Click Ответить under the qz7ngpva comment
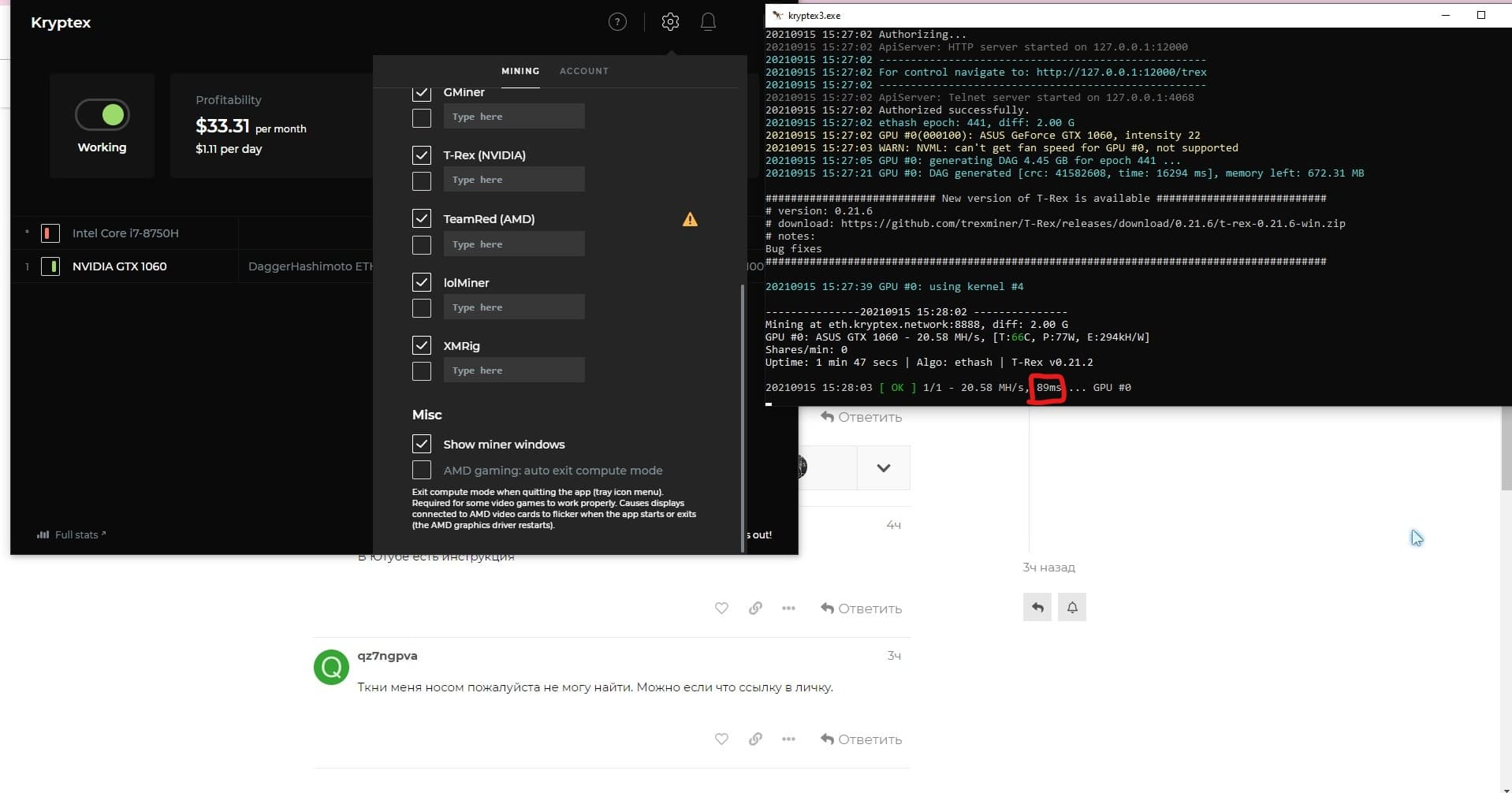This screenshot has width=1512, height=793. [861, 739]
